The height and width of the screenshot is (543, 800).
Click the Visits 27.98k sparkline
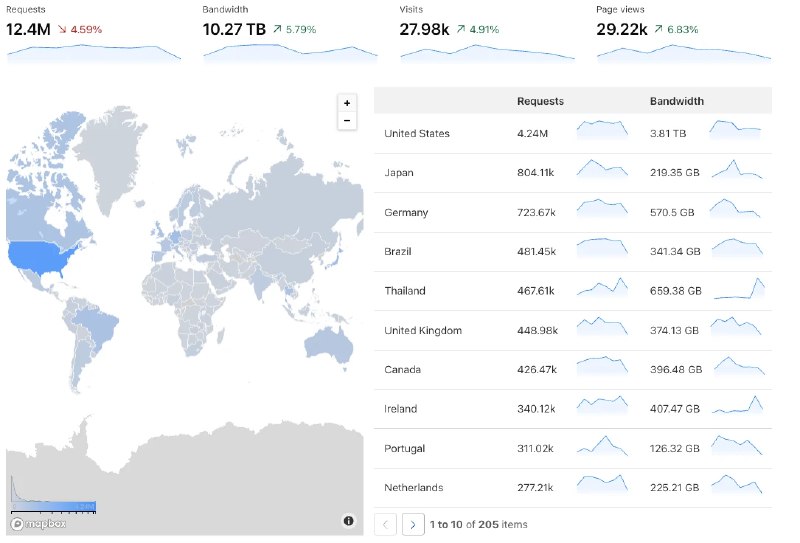(487, 52)
